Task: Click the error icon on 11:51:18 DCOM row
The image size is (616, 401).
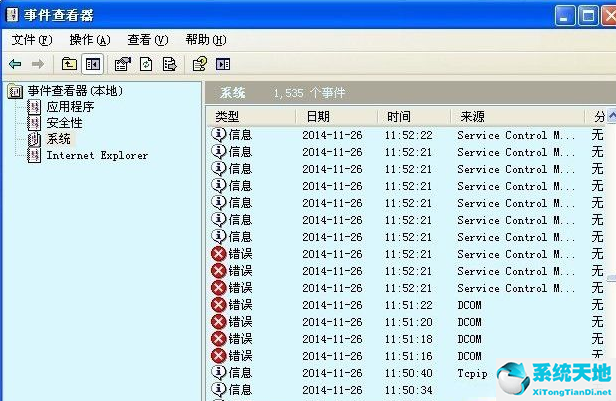Action: coord(218,339)
